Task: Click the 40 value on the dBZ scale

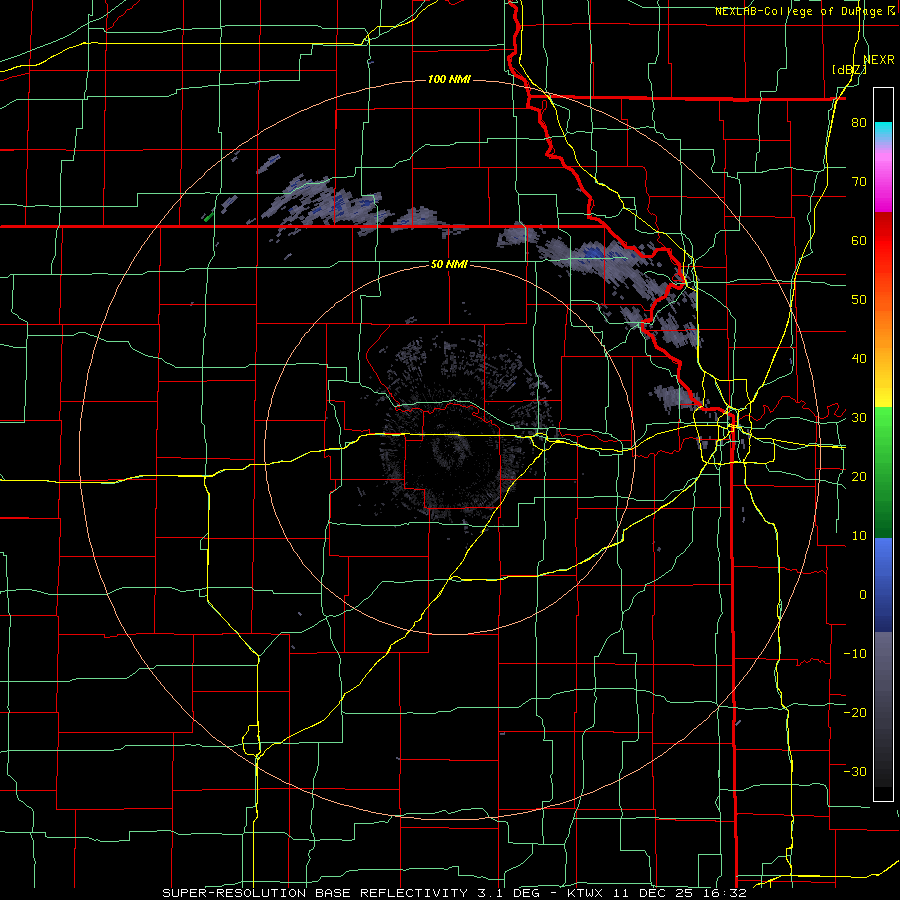Action: click(x=859, y=359)
